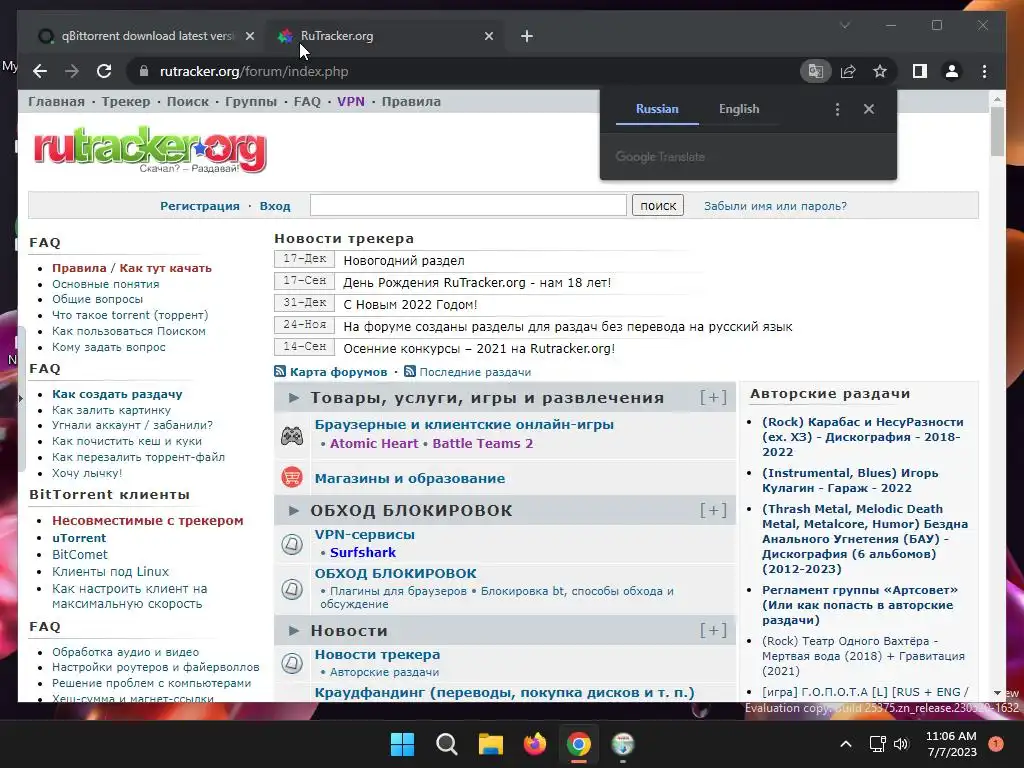Collapse the Товары, услуги, игры category arrow
Screen dimensions: 1024x768
294,398
